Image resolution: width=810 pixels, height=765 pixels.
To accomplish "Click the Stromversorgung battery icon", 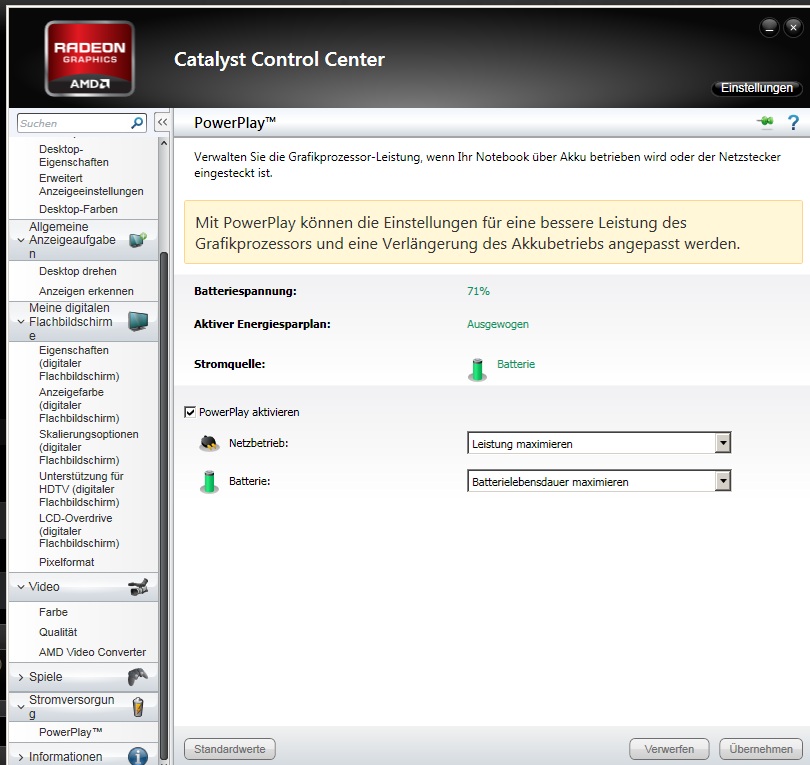I will [x=138, y=707].
